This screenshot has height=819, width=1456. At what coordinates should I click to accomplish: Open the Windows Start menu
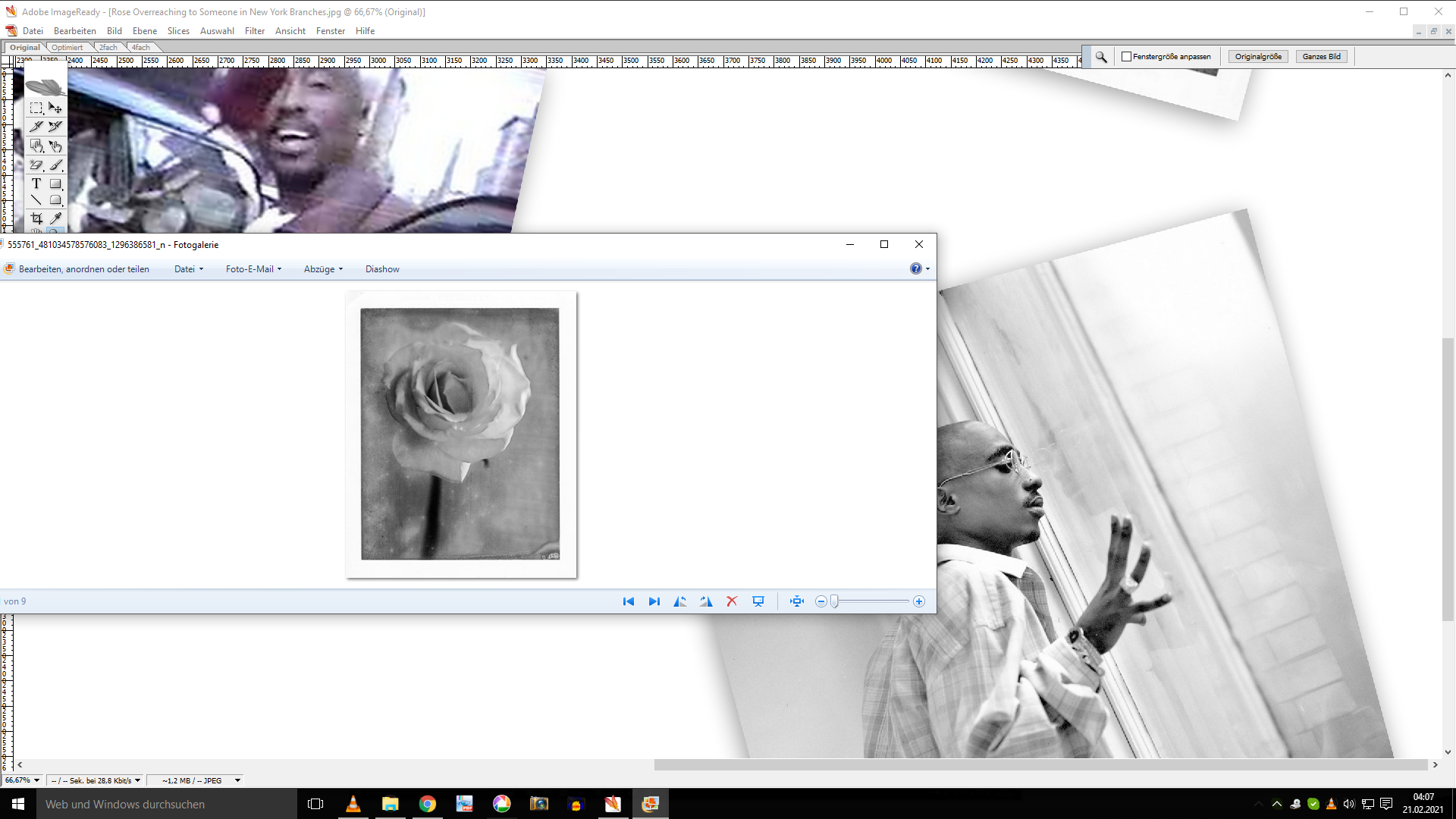coord(18,804)
